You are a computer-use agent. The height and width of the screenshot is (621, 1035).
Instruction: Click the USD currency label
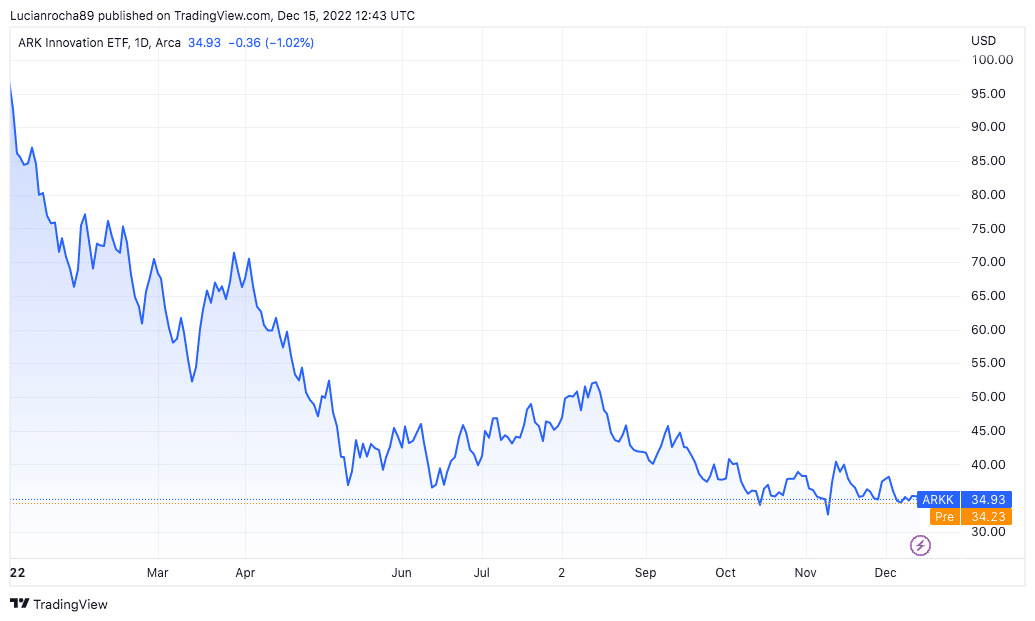tap(983, 41)
